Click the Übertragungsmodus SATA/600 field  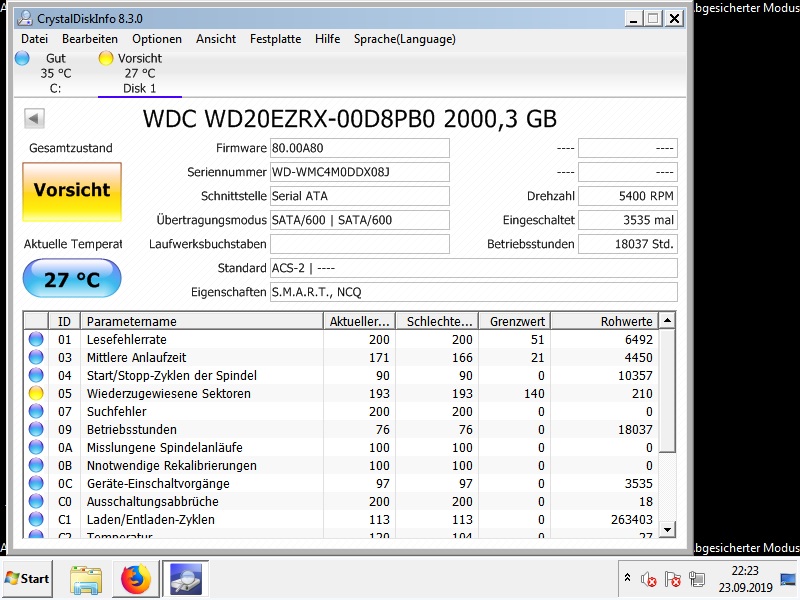(x=360, y=220)
